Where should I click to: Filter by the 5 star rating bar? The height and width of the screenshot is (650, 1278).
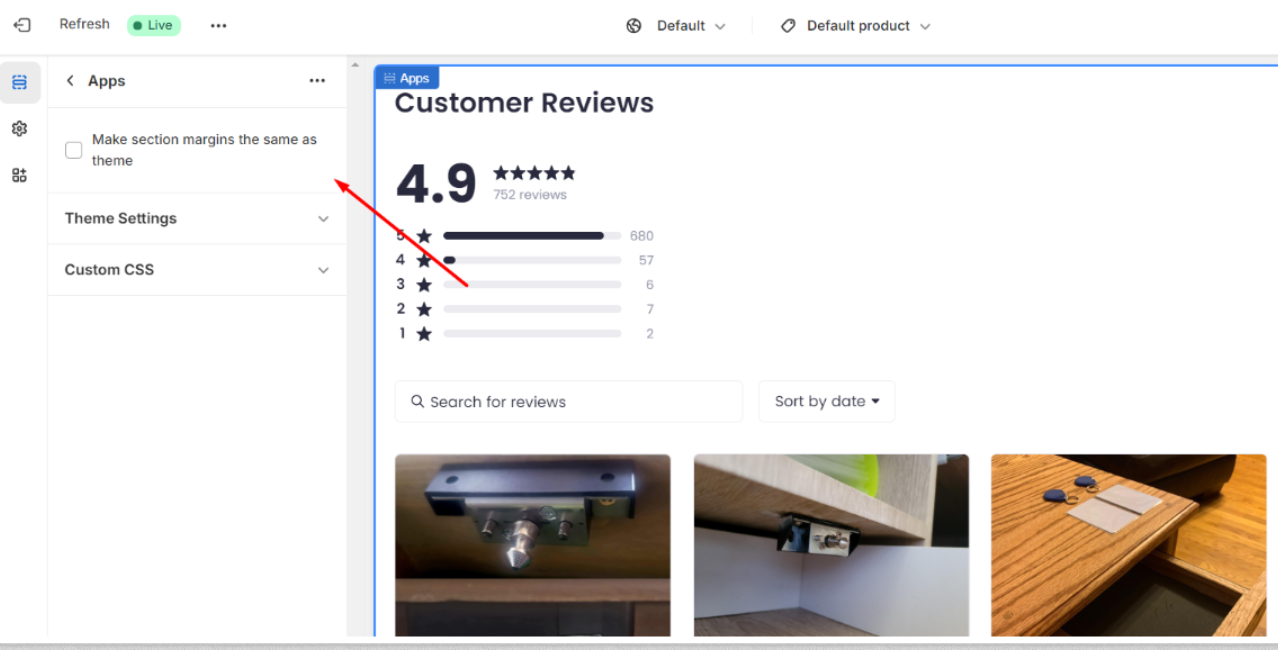pos(532,236)
